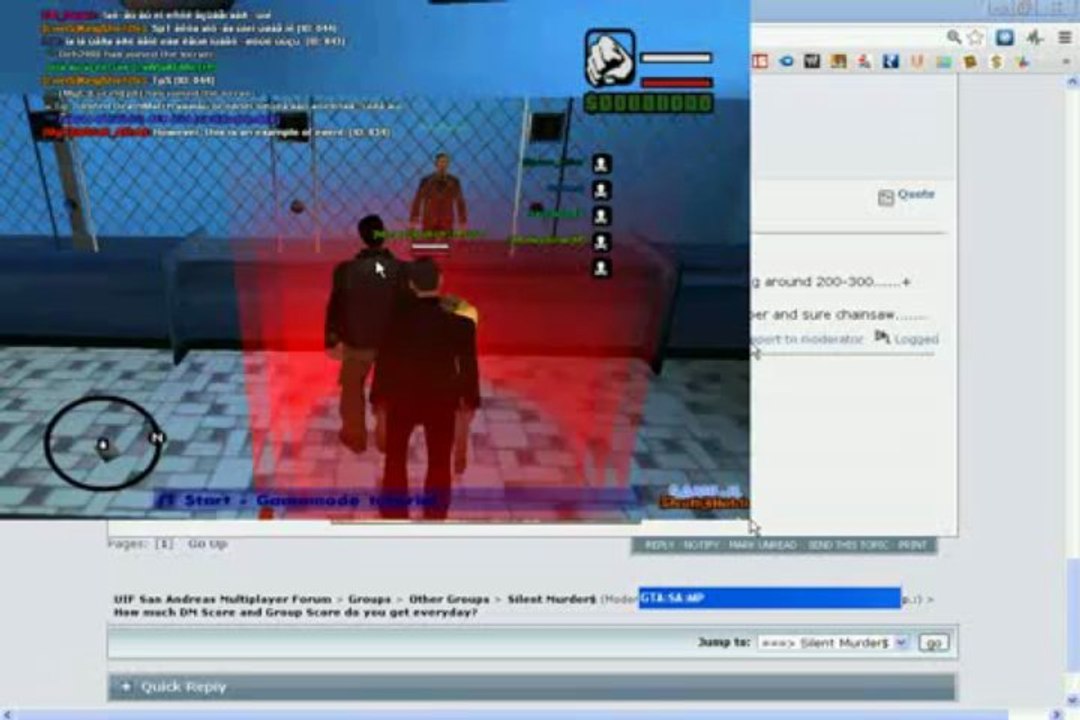Click the REPLY button
This screenshot has height=720, width=1080.
(x=659, y=546)
